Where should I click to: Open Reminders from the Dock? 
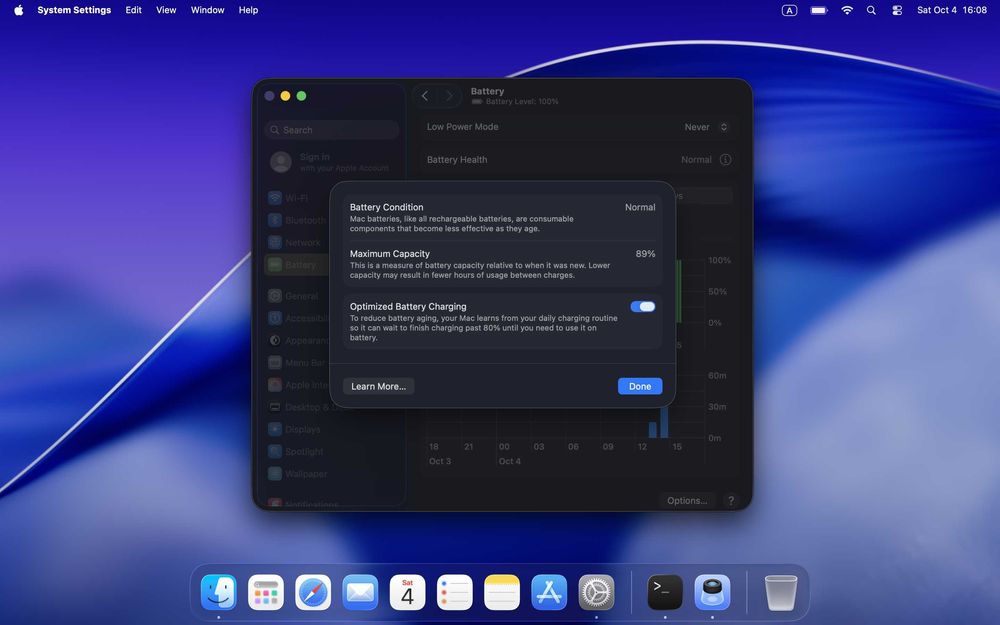click(x=455, y=592)
